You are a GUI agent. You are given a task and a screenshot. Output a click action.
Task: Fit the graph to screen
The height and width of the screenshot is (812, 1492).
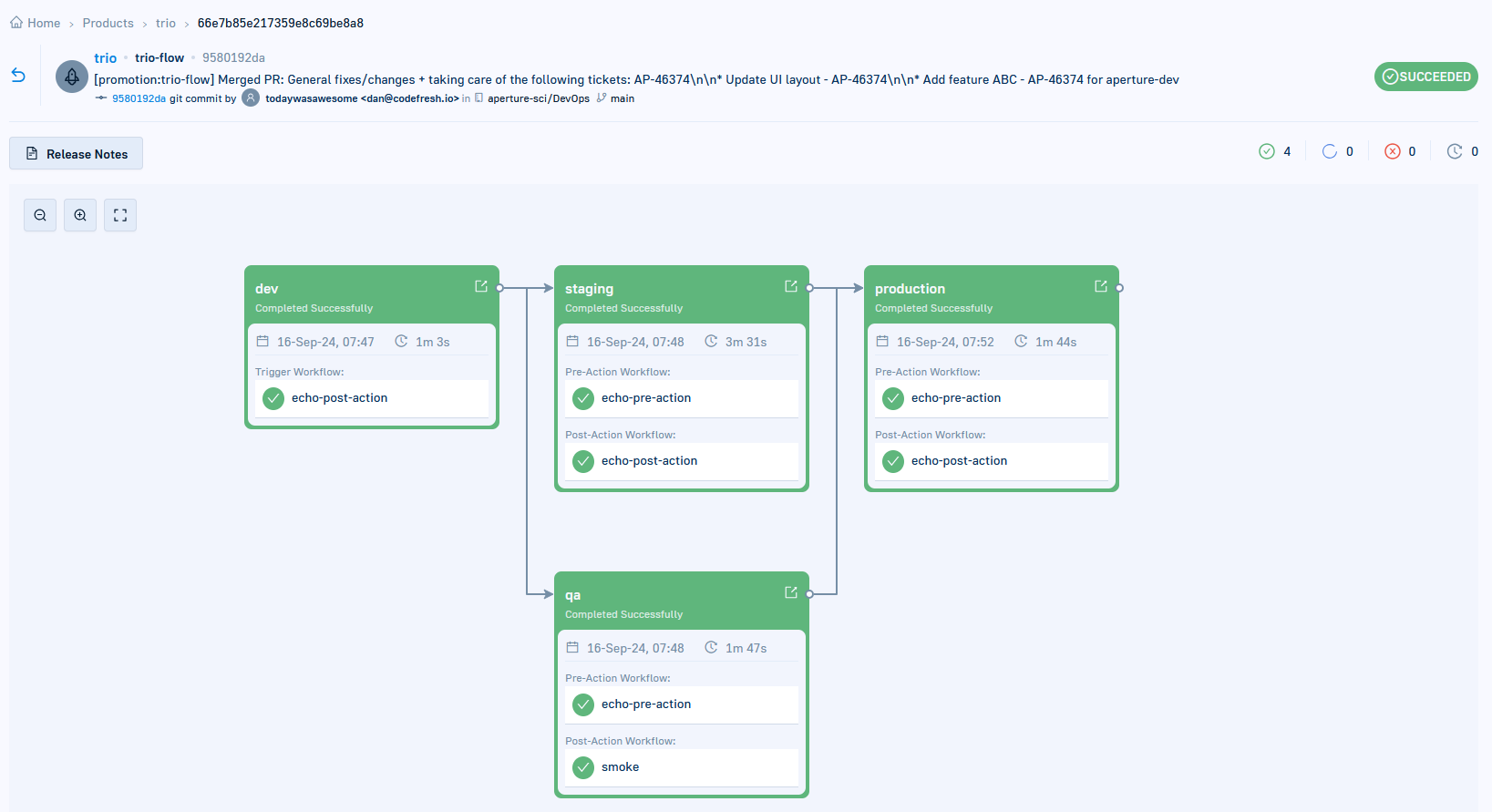point(120,215)
